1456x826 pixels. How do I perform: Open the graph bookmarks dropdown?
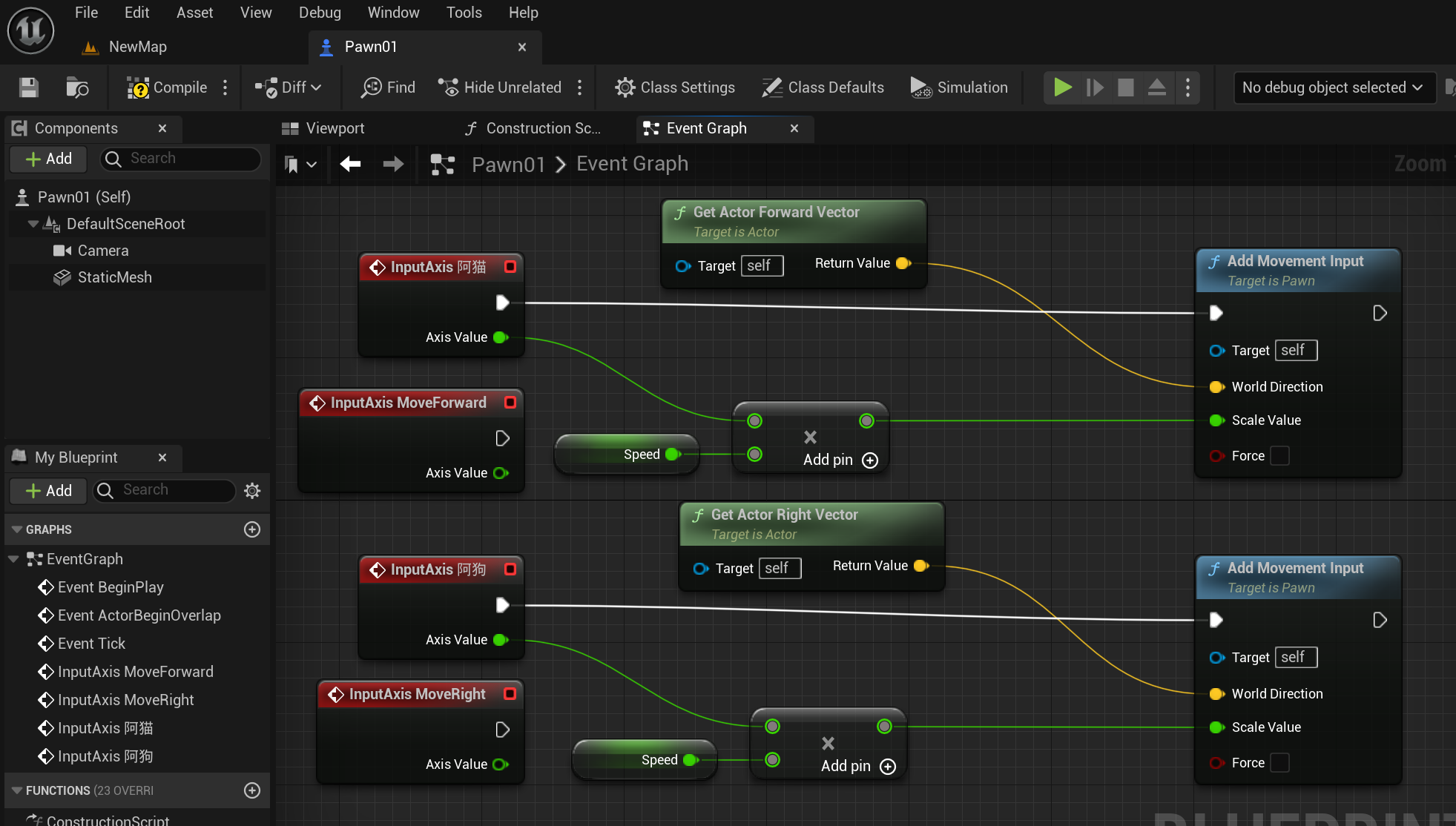(x=300, y=164)
